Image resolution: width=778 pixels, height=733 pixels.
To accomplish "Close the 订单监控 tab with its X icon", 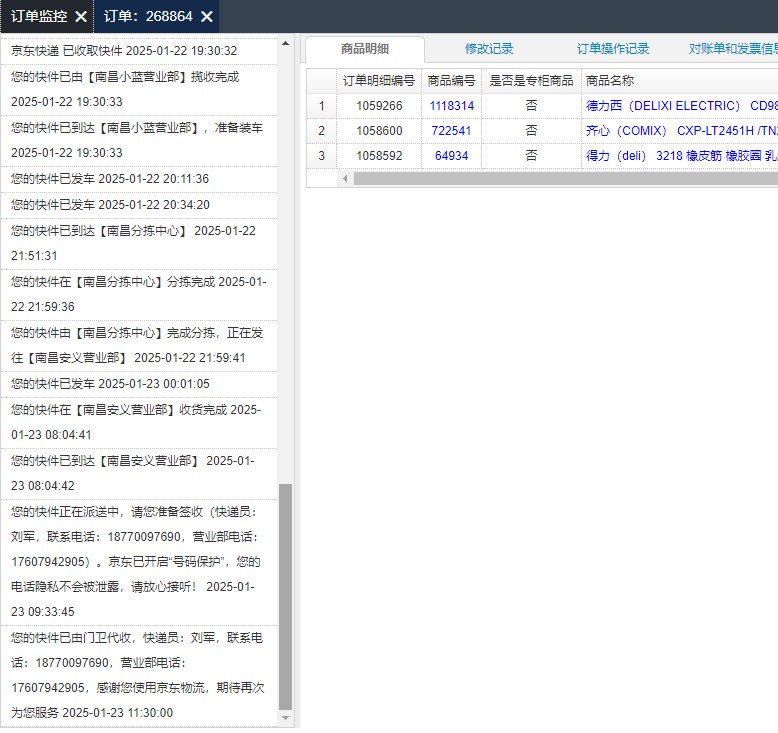I will (x=81, y=17).
